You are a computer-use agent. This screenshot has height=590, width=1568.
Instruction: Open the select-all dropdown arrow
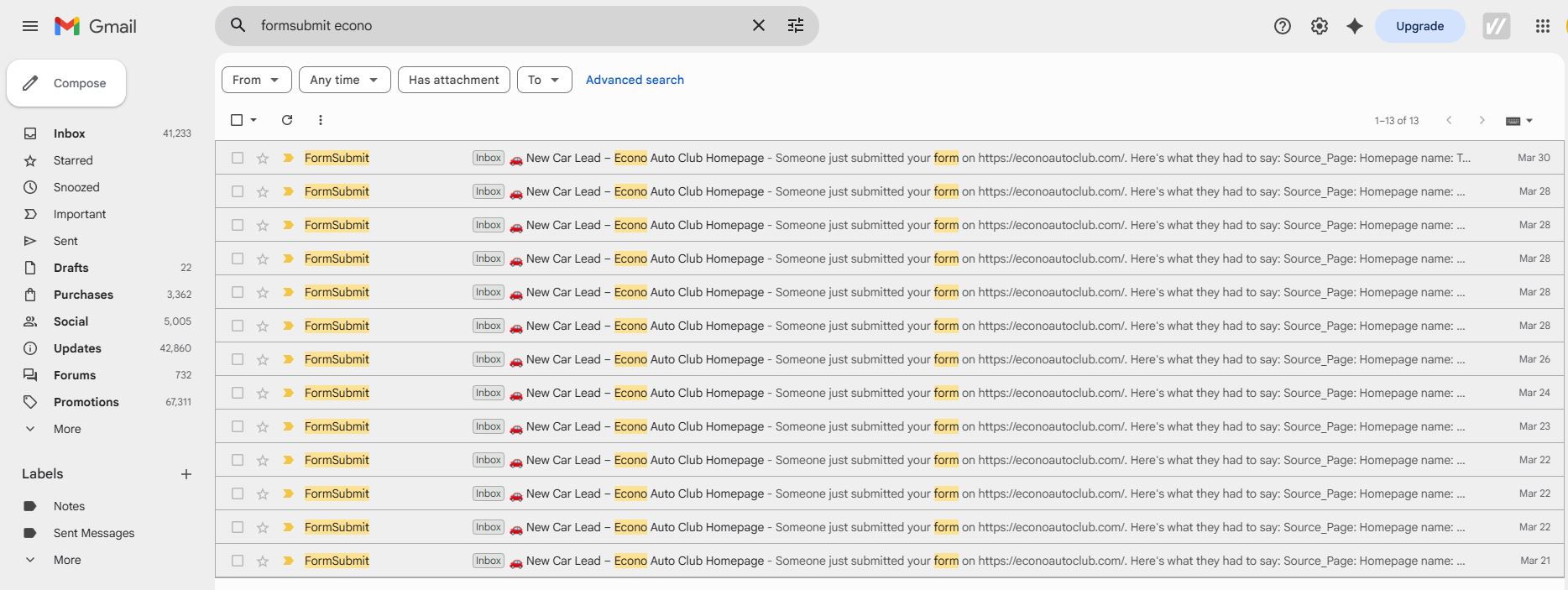tap(253, 120)
